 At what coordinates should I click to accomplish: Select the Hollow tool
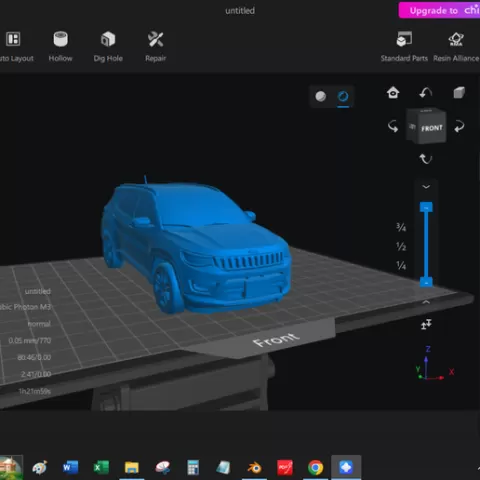tap(60, 47)
